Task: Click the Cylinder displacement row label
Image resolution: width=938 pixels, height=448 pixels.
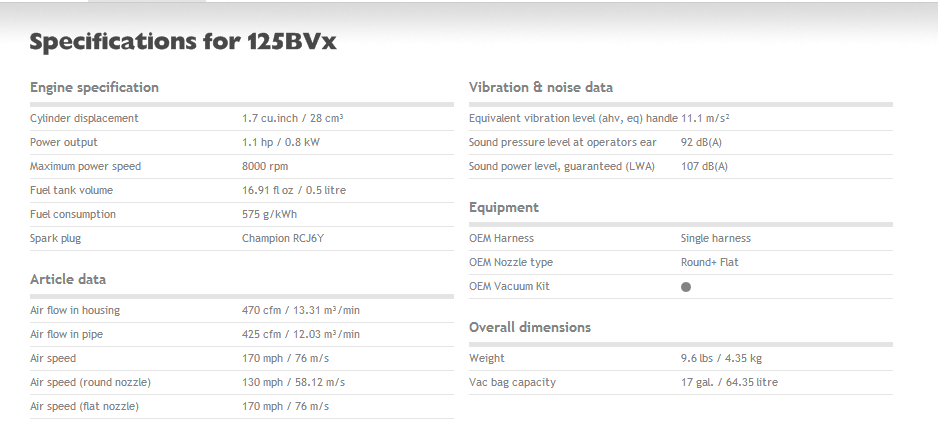Action: coord(84,118)
